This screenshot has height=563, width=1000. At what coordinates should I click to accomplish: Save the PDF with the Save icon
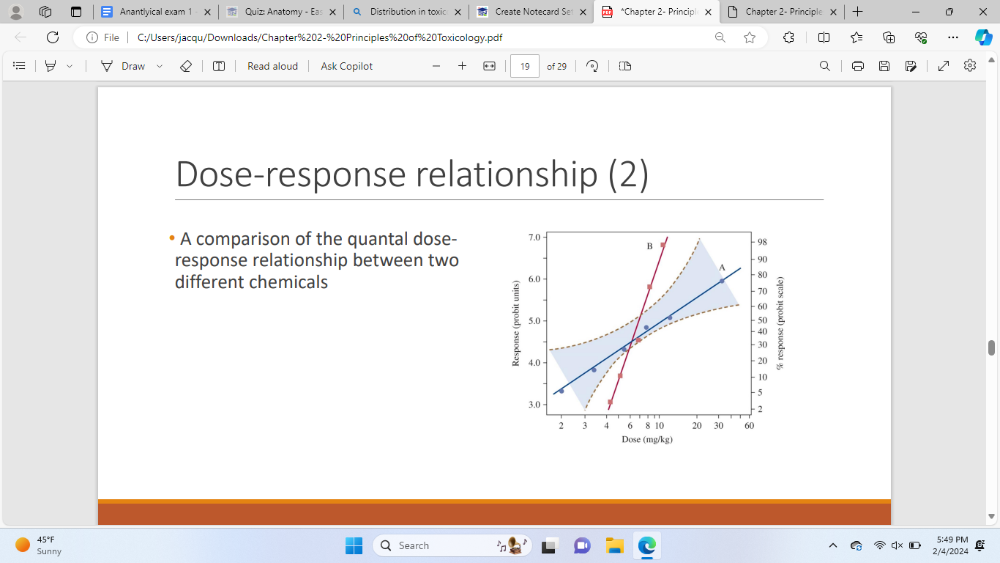[x=884, y=66]
